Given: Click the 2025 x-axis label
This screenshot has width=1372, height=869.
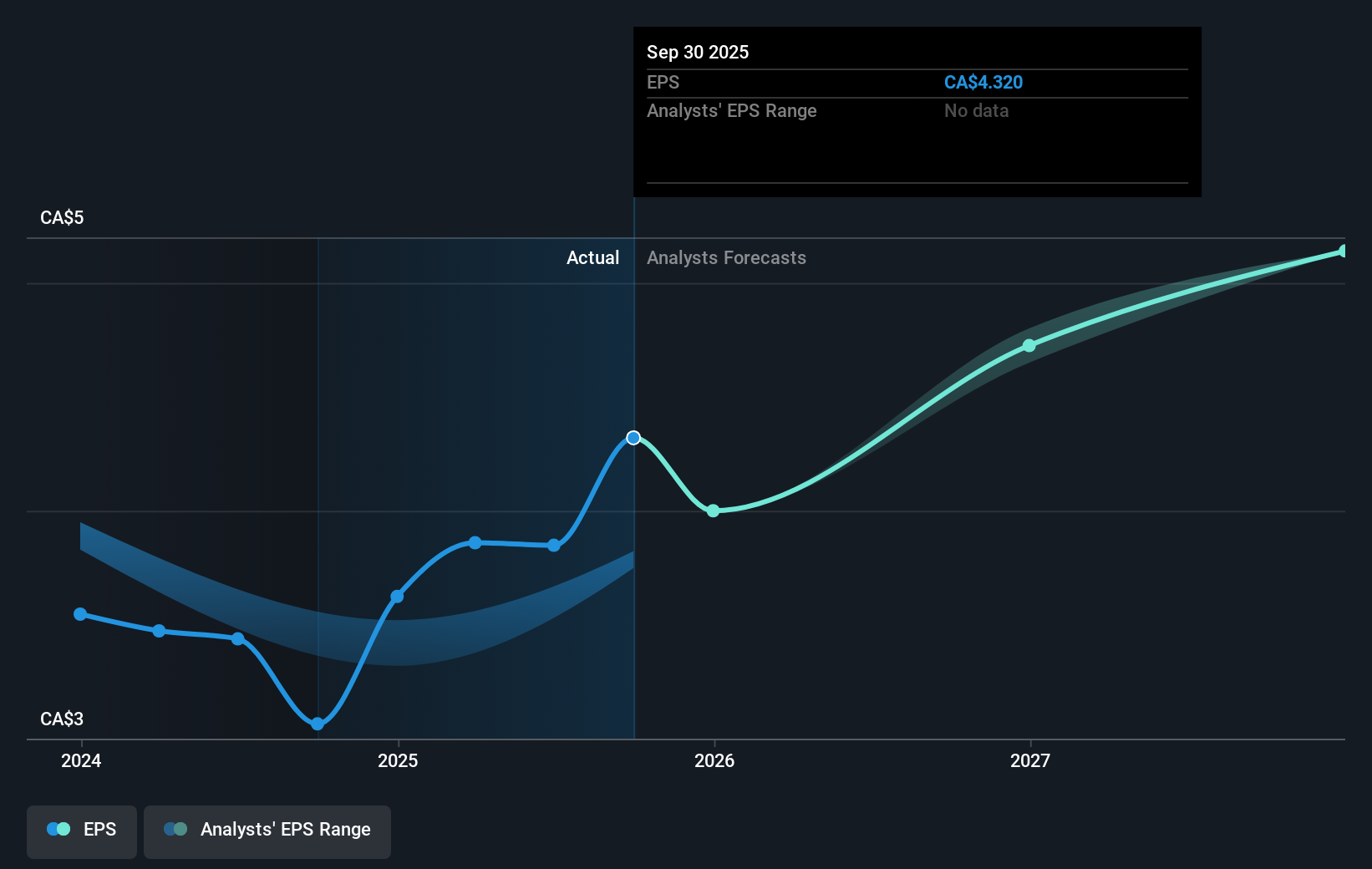Looking at the screenshot, I should click(398, 760).
